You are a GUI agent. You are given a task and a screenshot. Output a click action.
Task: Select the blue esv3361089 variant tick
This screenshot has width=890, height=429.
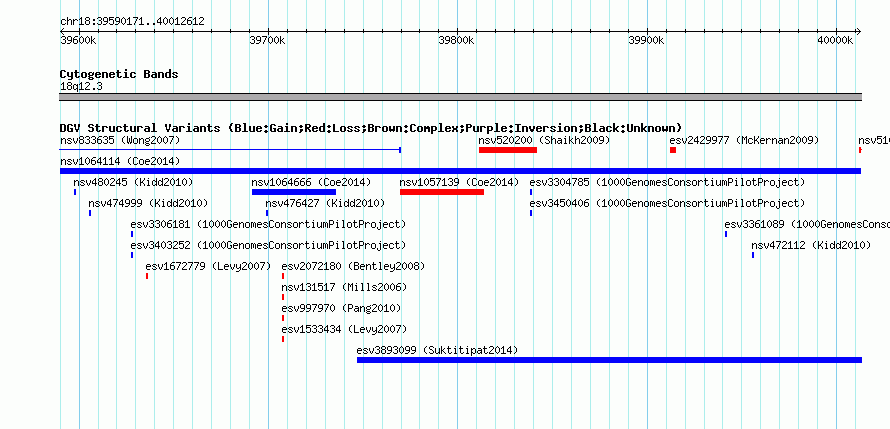726,234
